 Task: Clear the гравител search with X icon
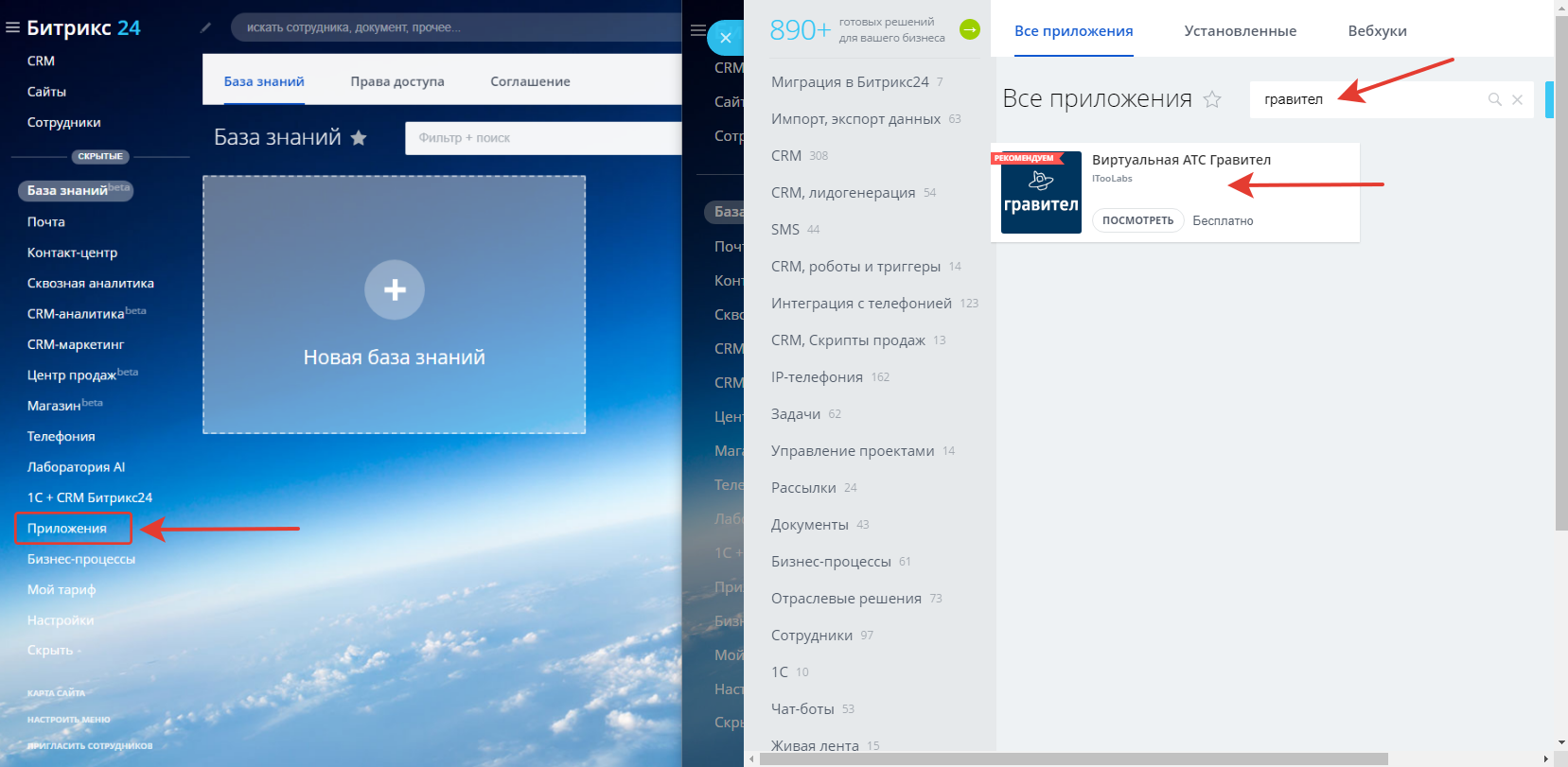[1517, 99]
